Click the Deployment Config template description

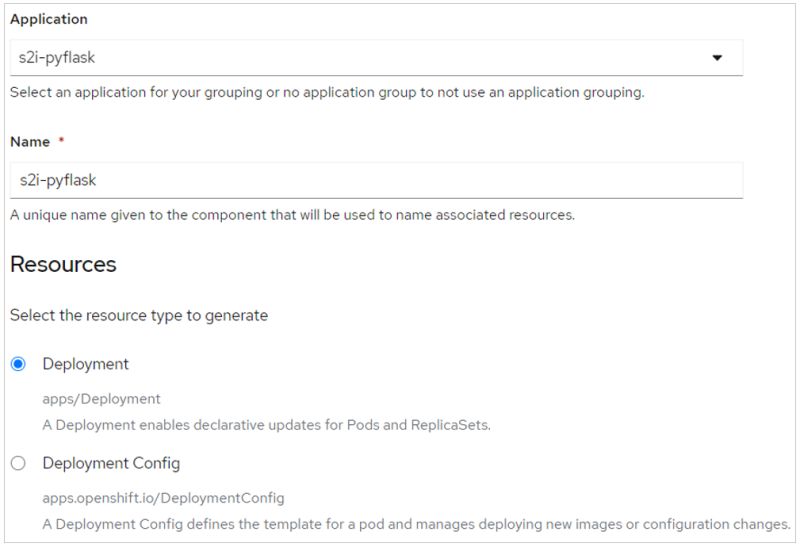pos(416,524)
